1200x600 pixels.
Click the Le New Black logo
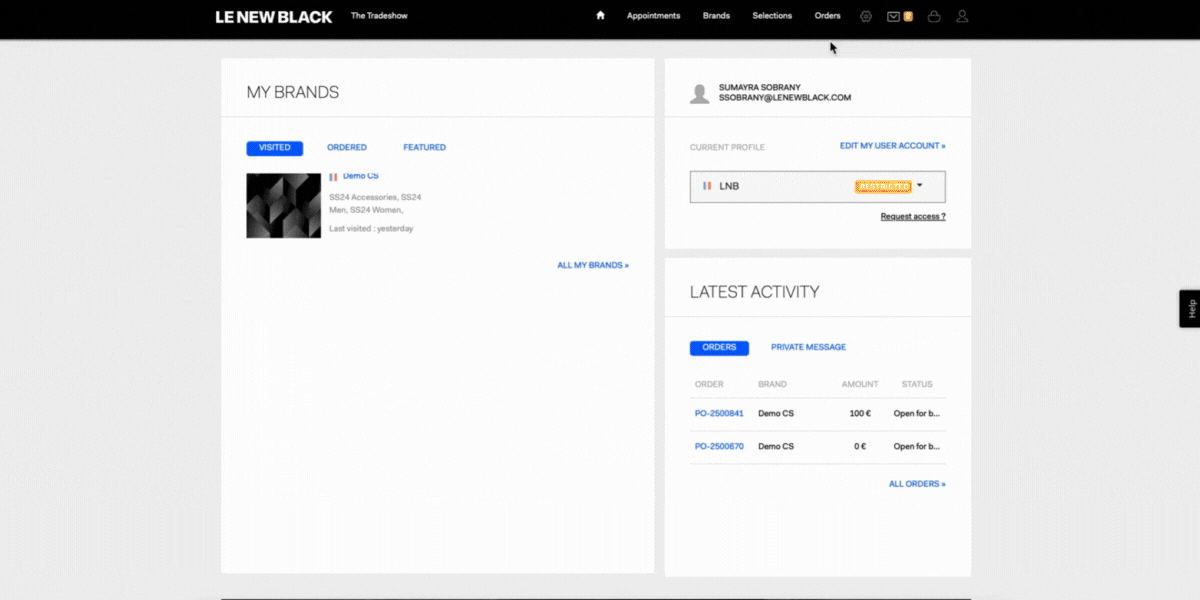[x=274, y=16]
